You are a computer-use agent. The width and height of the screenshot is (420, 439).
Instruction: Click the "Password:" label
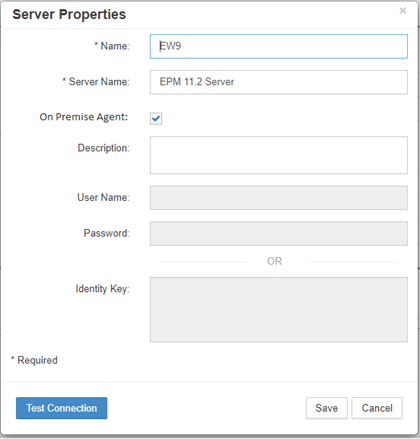point(107,233)
